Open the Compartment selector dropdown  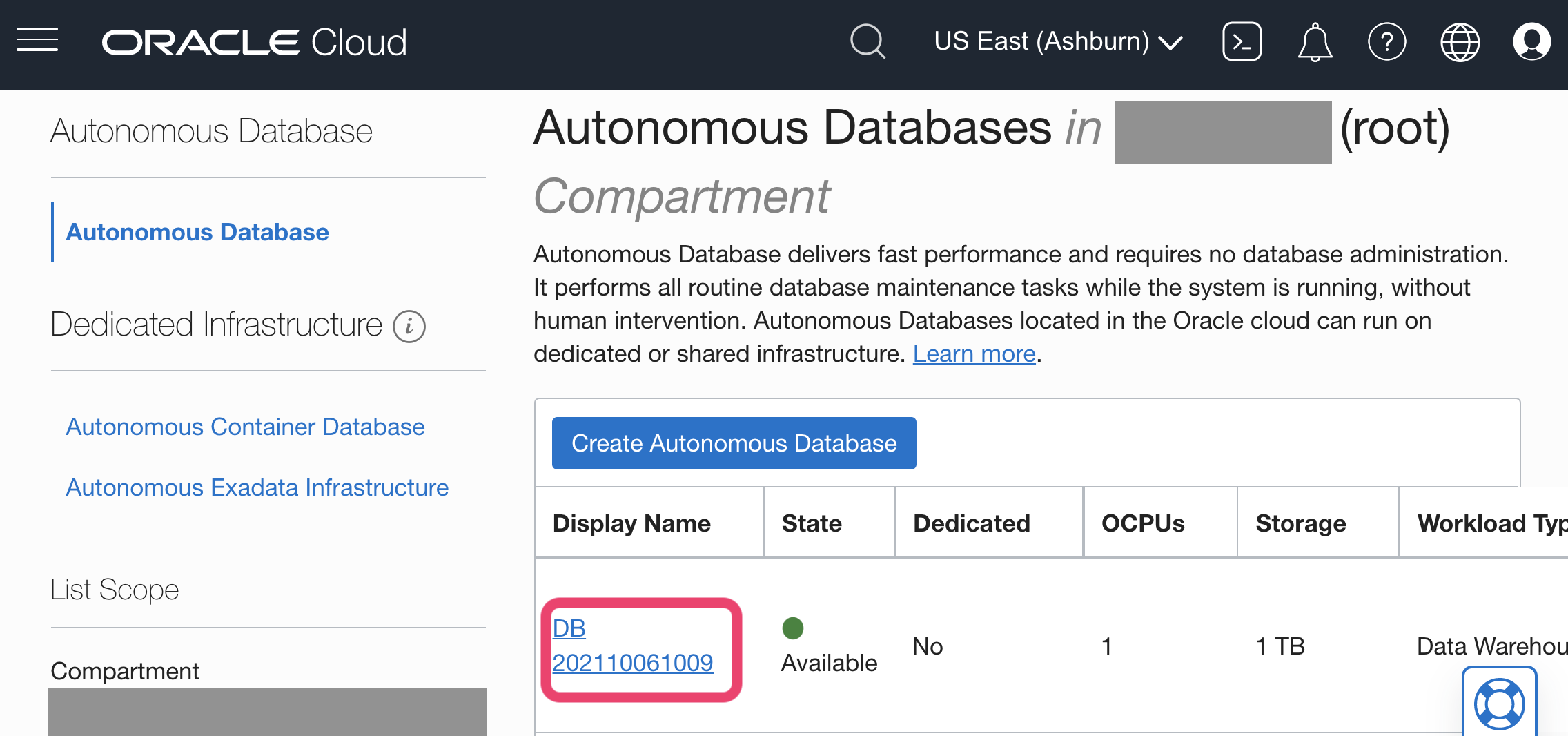tap(268, 711)
